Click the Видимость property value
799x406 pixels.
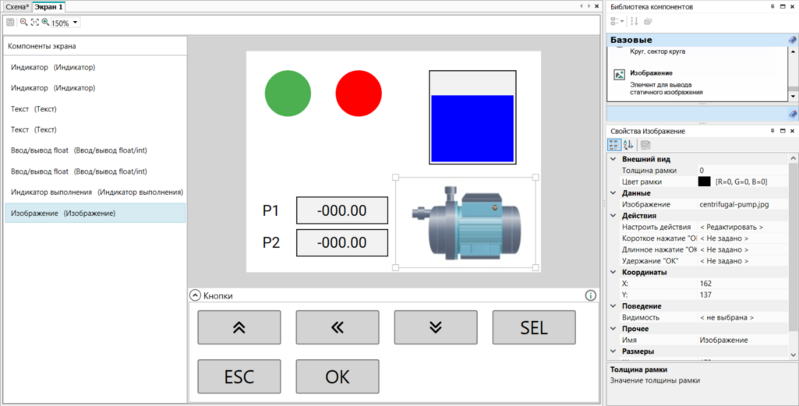tap(743, 317)
